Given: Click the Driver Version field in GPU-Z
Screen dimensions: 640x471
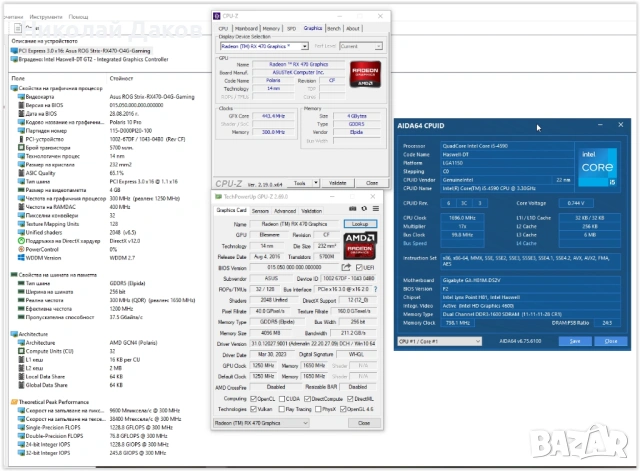Looking at the screenshot, I should tap(313, 344).
